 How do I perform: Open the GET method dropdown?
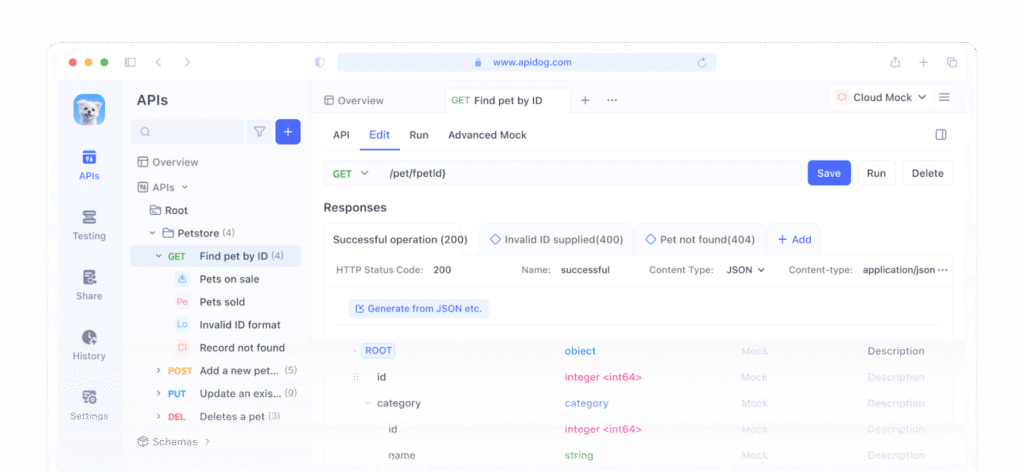click(x=351, y=173)
